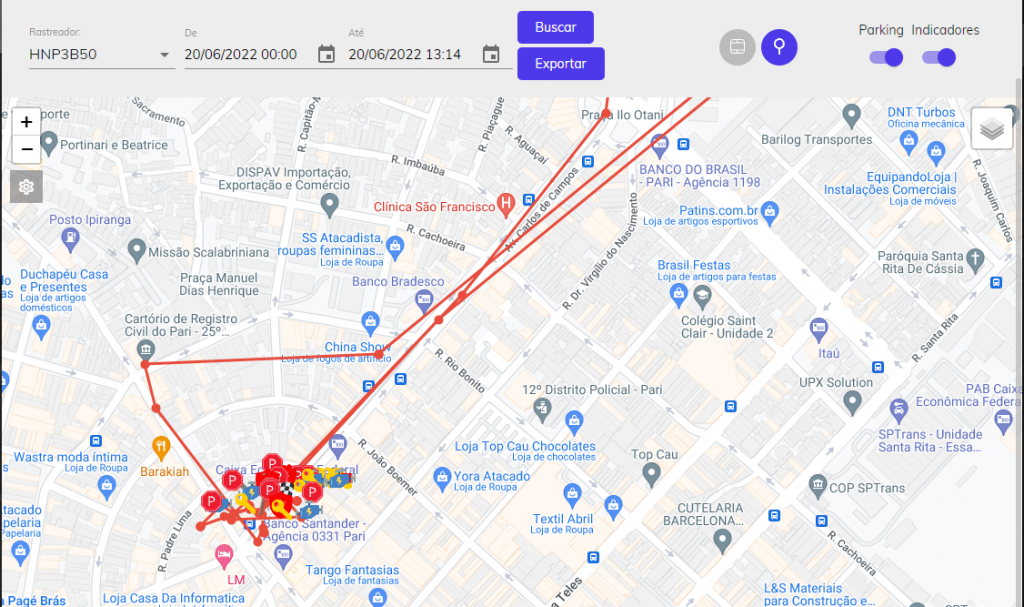Click the Brasil Festas shop pin
The height and width of the screenshot is (607, 1024).
[x=679, y=295]
